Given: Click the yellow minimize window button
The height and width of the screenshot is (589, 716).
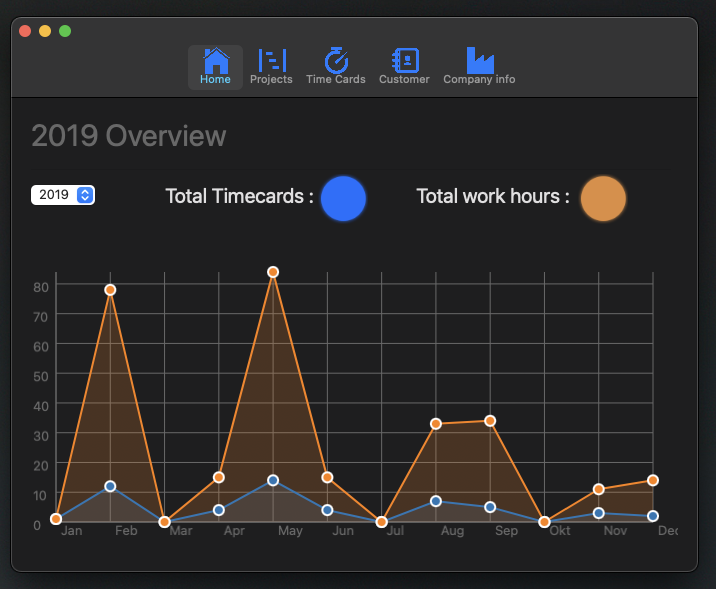Looking at the screenshot, I should pyautogui.click(x=45, y=31).
